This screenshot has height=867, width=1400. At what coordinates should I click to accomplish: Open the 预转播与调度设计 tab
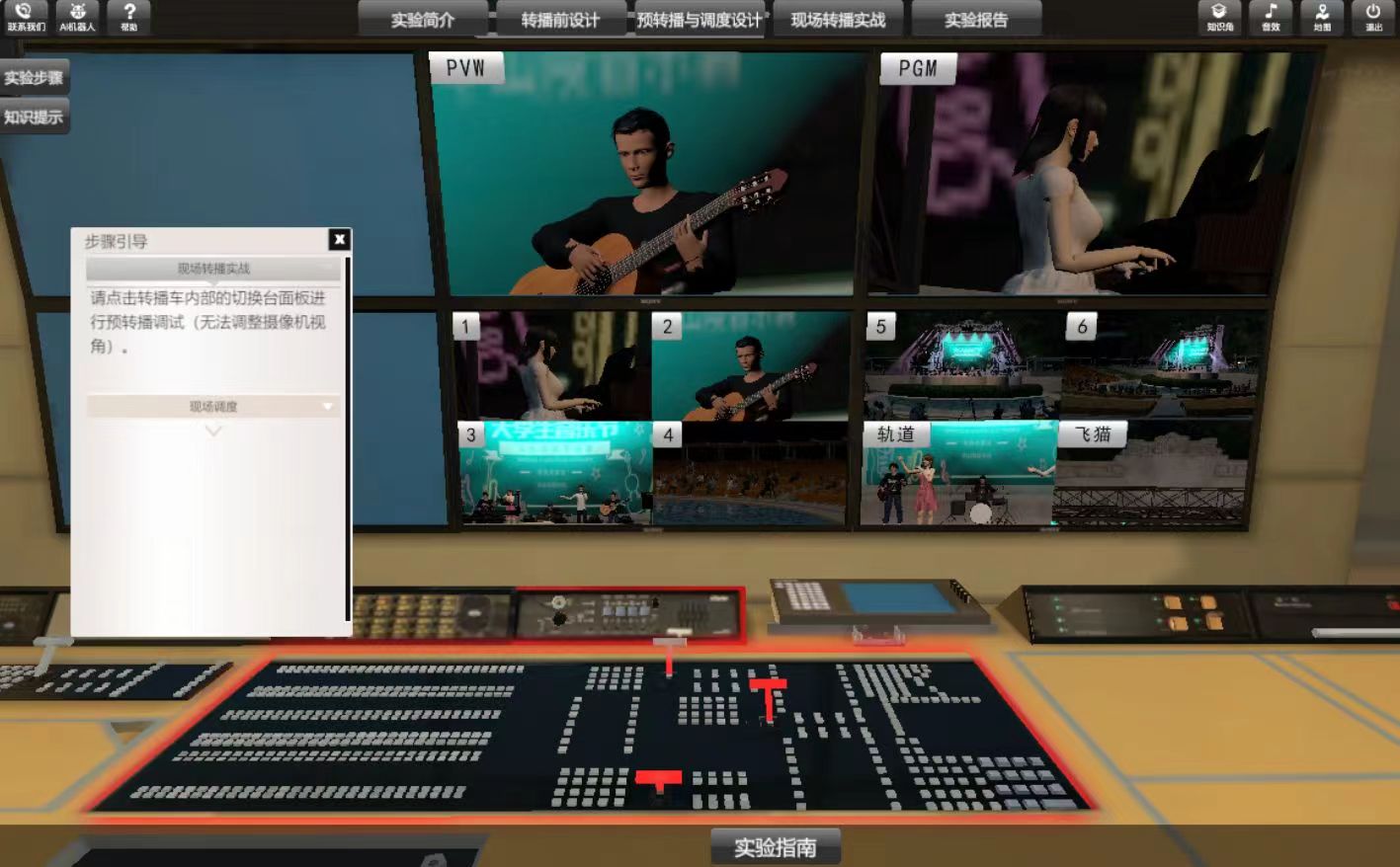700,20
